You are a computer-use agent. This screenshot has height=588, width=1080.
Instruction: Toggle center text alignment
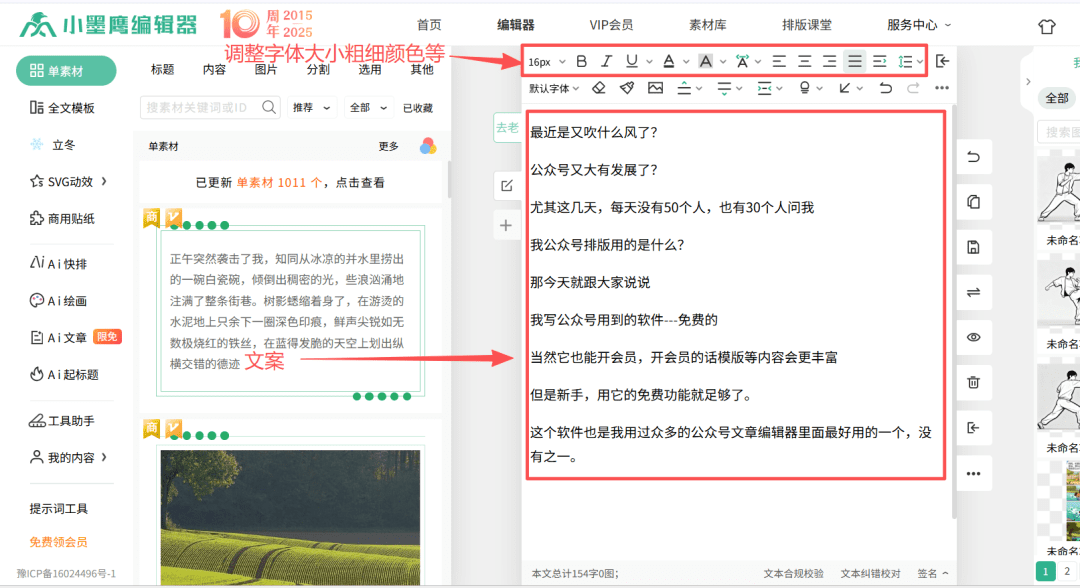pyautogui.click(x=804, y=62)
